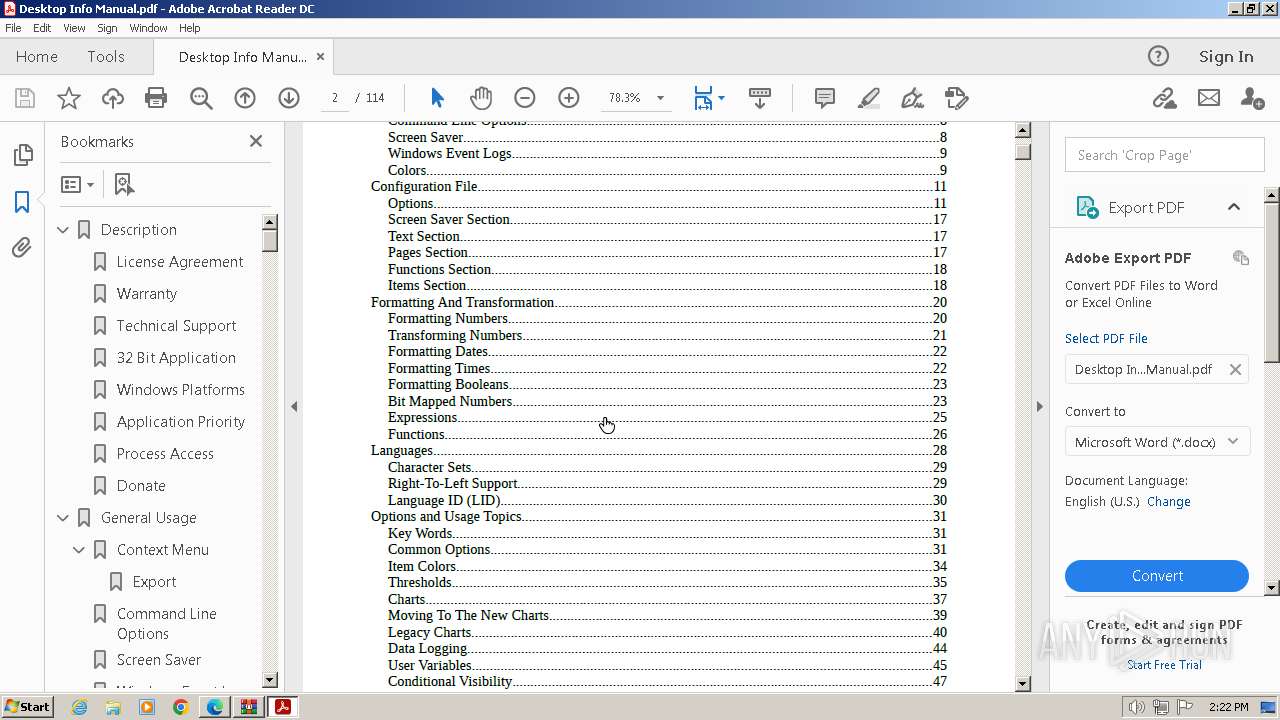Click the page number input field
The image size is (1280, 720).
335,98
